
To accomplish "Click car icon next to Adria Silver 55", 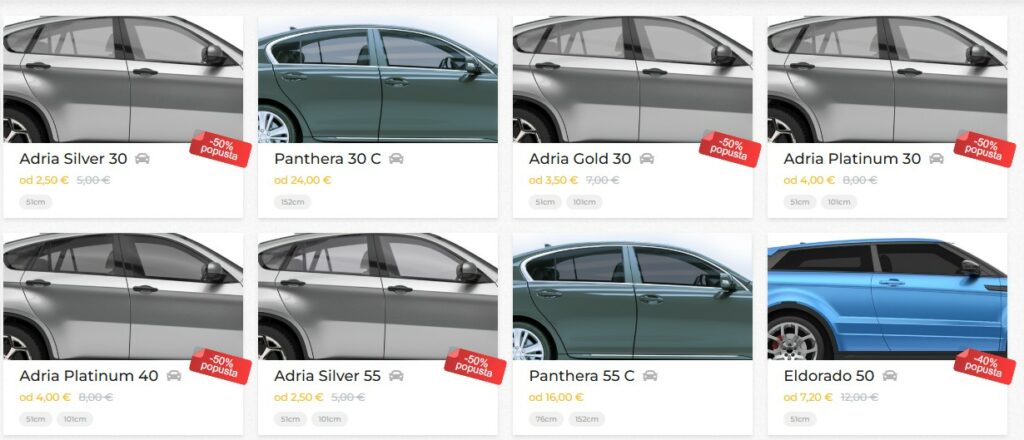I will [396, 376].
